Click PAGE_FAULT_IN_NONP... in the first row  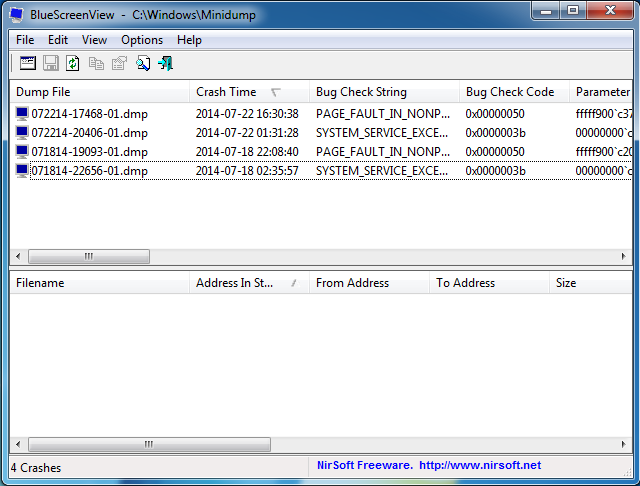[x=383, y=114]
